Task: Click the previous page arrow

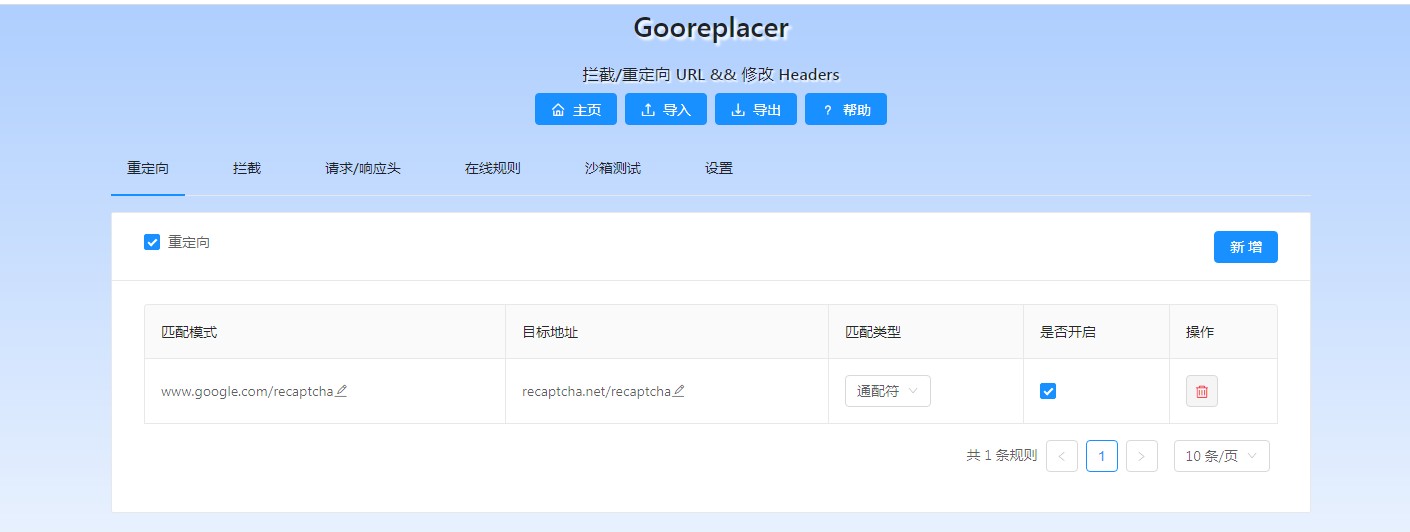Action: coord(1062,456)
